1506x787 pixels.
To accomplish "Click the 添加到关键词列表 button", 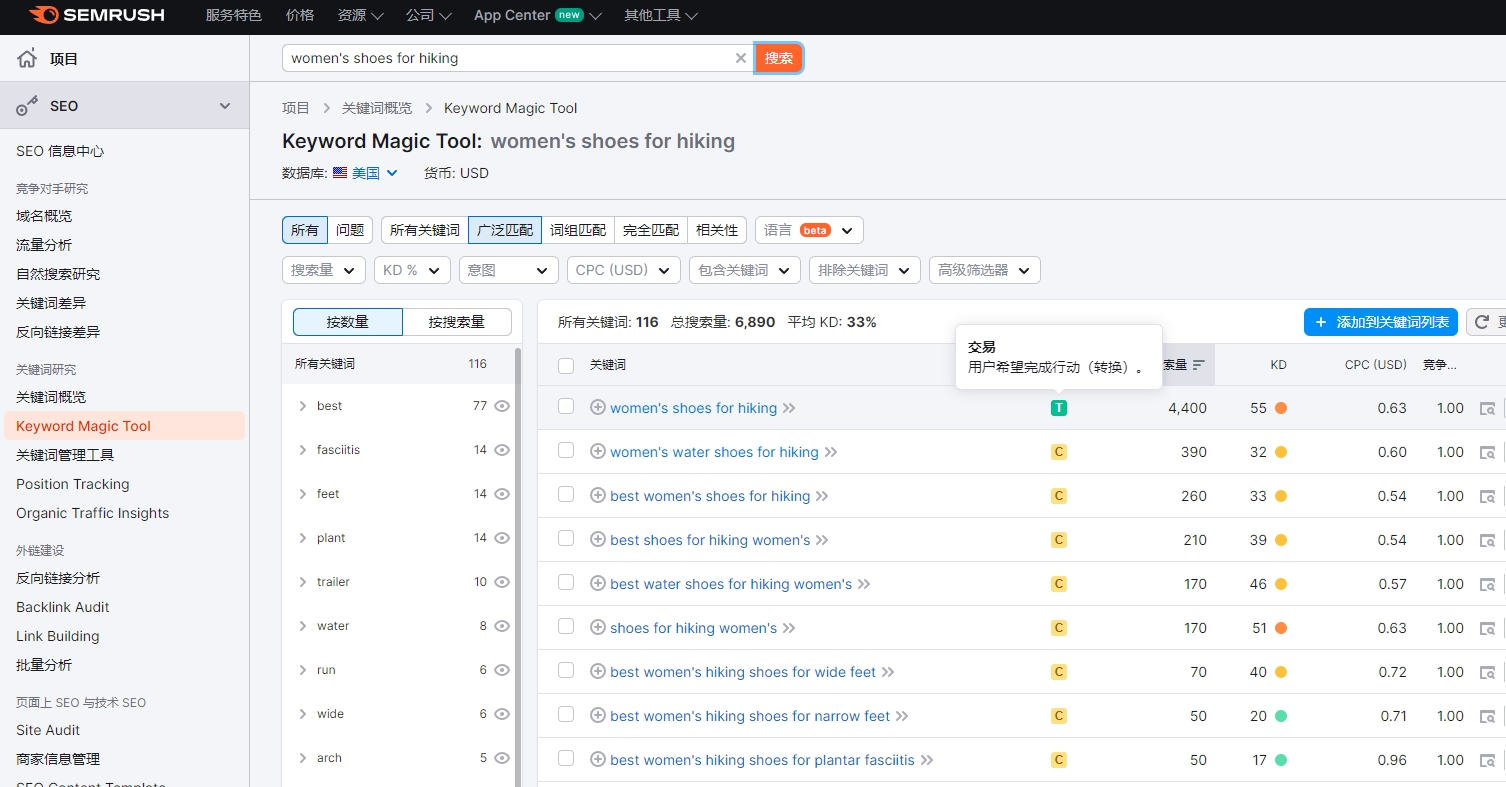I will [1381, 322].
